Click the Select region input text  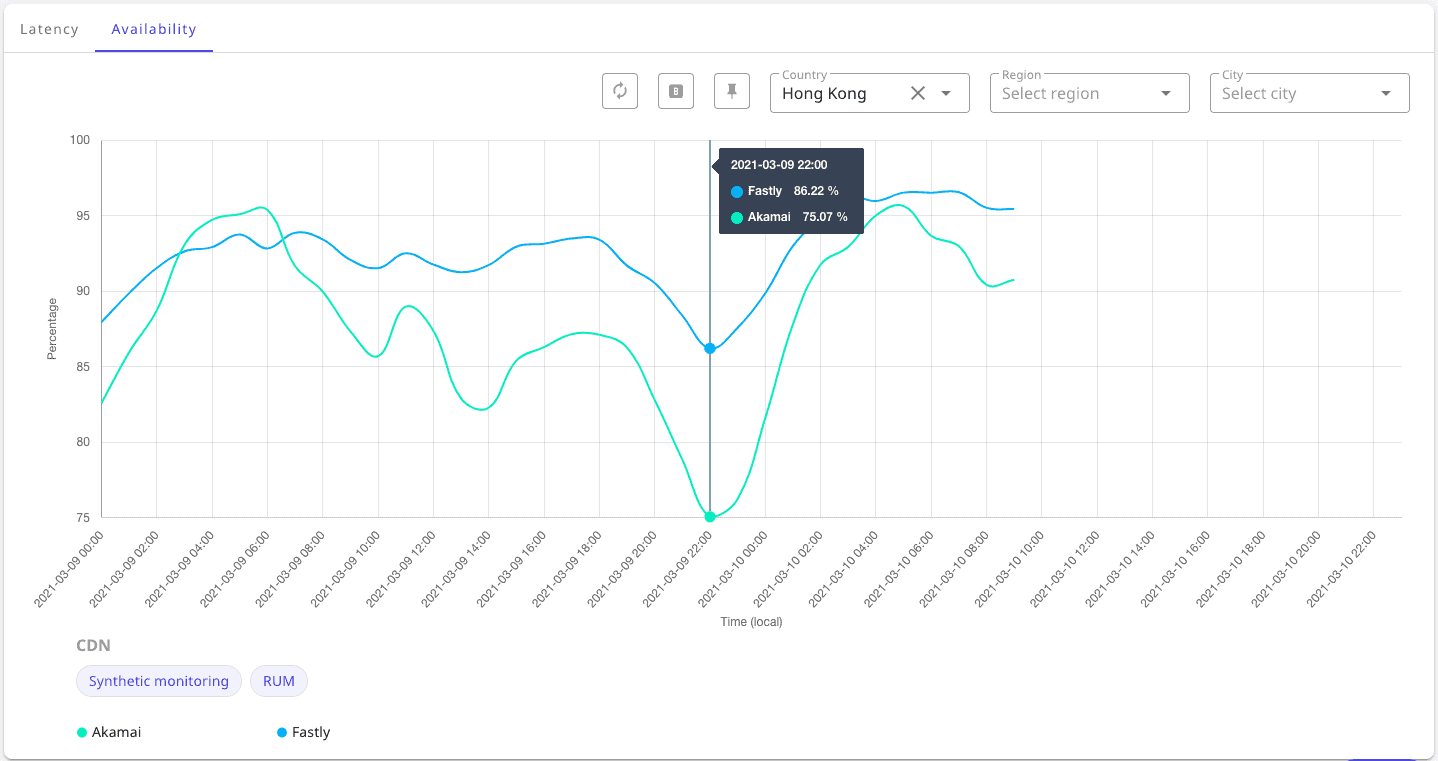click(x=1050, y=93)
